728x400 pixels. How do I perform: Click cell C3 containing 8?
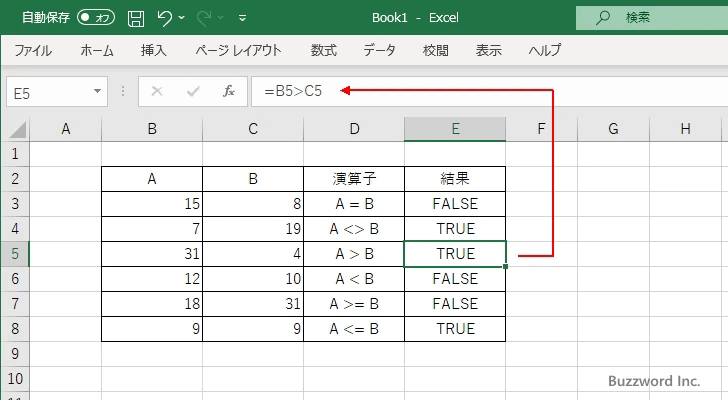[x=253, y=204]
